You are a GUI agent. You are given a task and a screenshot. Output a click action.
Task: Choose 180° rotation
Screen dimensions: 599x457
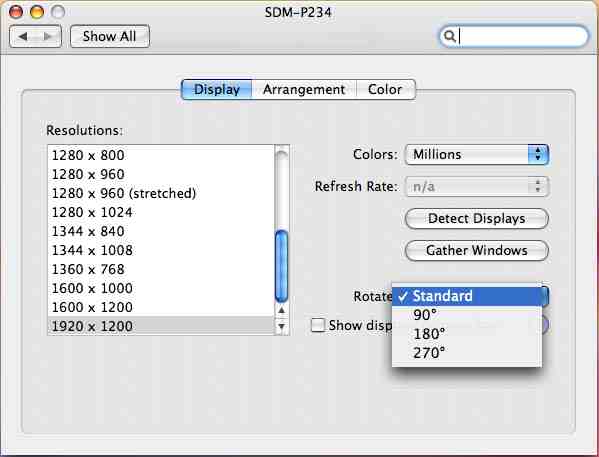click(x=467, y=334)
